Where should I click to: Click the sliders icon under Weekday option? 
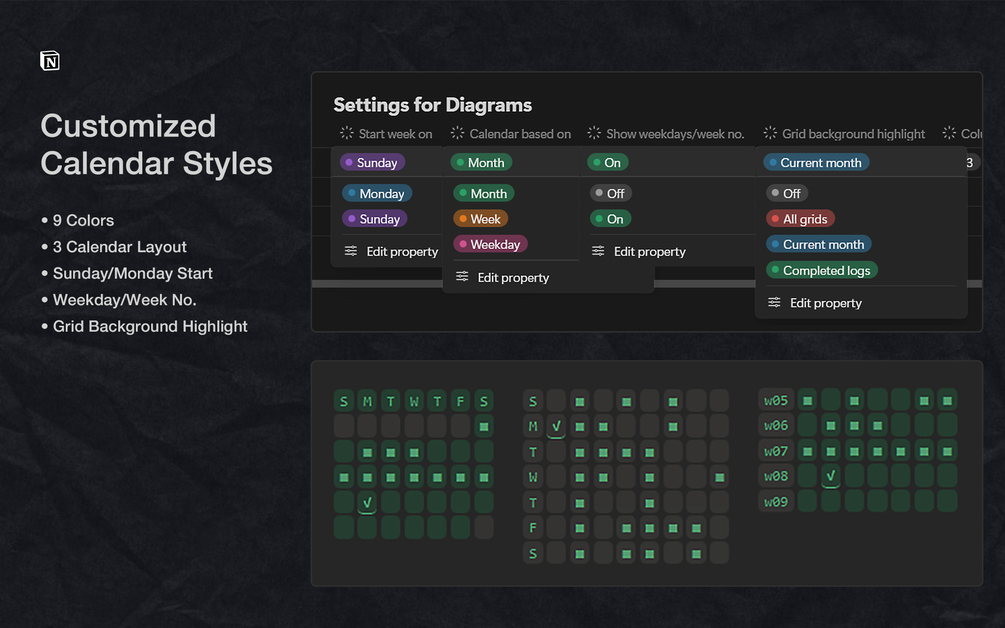462,277
